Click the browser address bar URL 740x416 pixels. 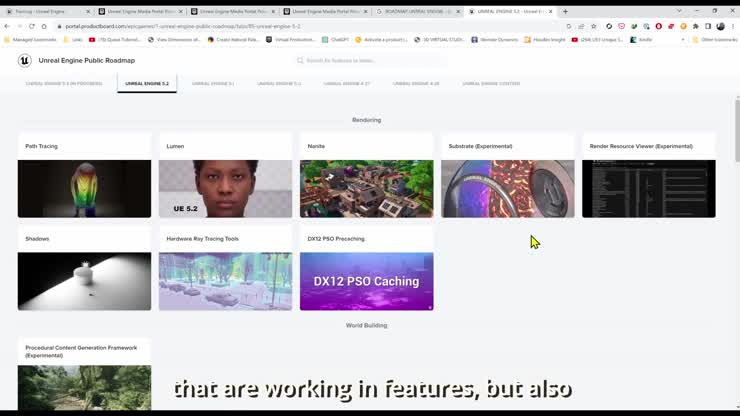183,26
